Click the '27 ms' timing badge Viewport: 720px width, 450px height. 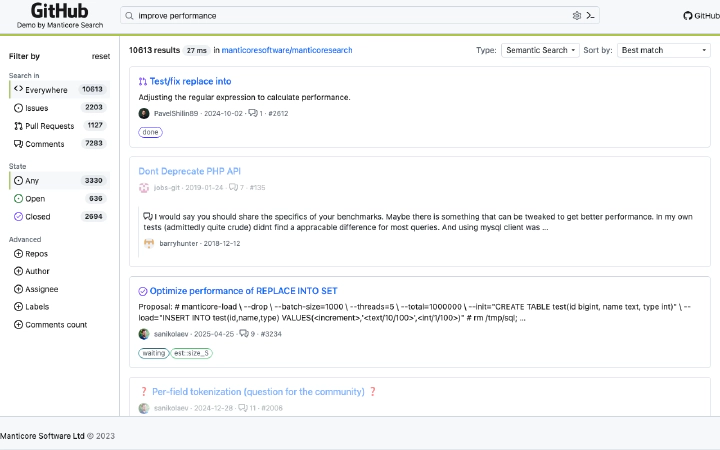click(x=197, y=51)
